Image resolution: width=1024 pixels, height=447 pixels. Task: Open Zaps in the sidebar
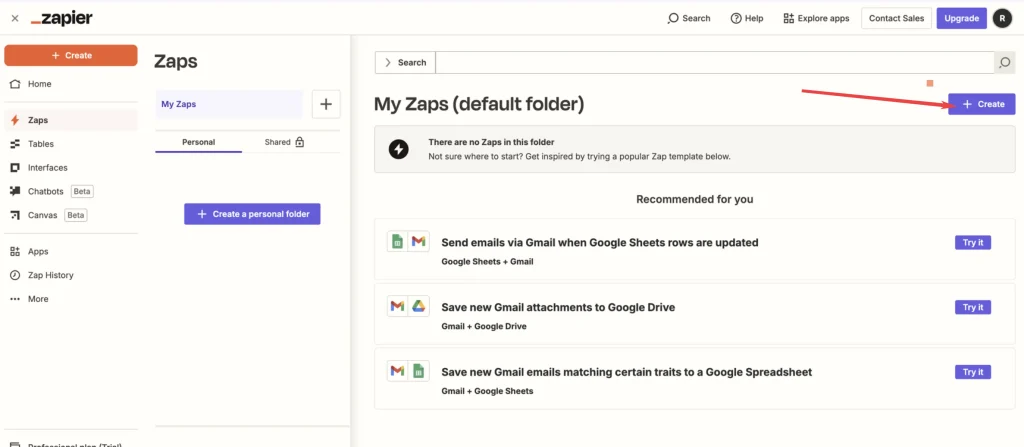click(x=71, y=120)
